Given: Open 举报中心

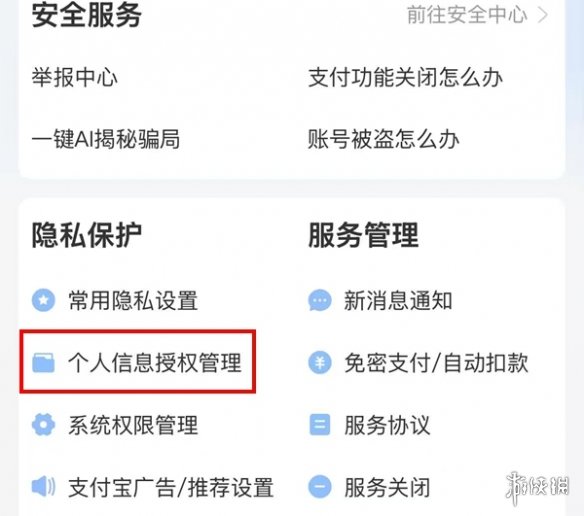Looking at the screenshot, I should point(74,77).
